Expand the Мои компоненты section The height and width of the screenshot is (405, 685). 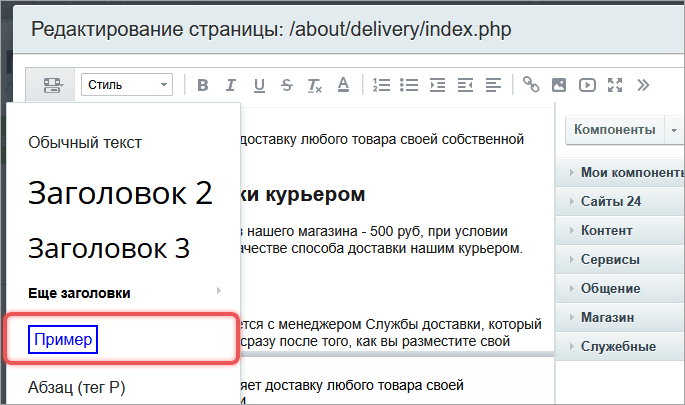coord(620,173)
